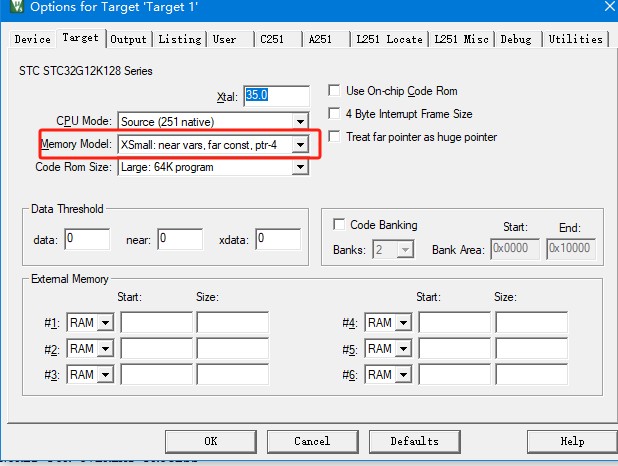Click External Memory #3 Size field

(x=233, y=374)
